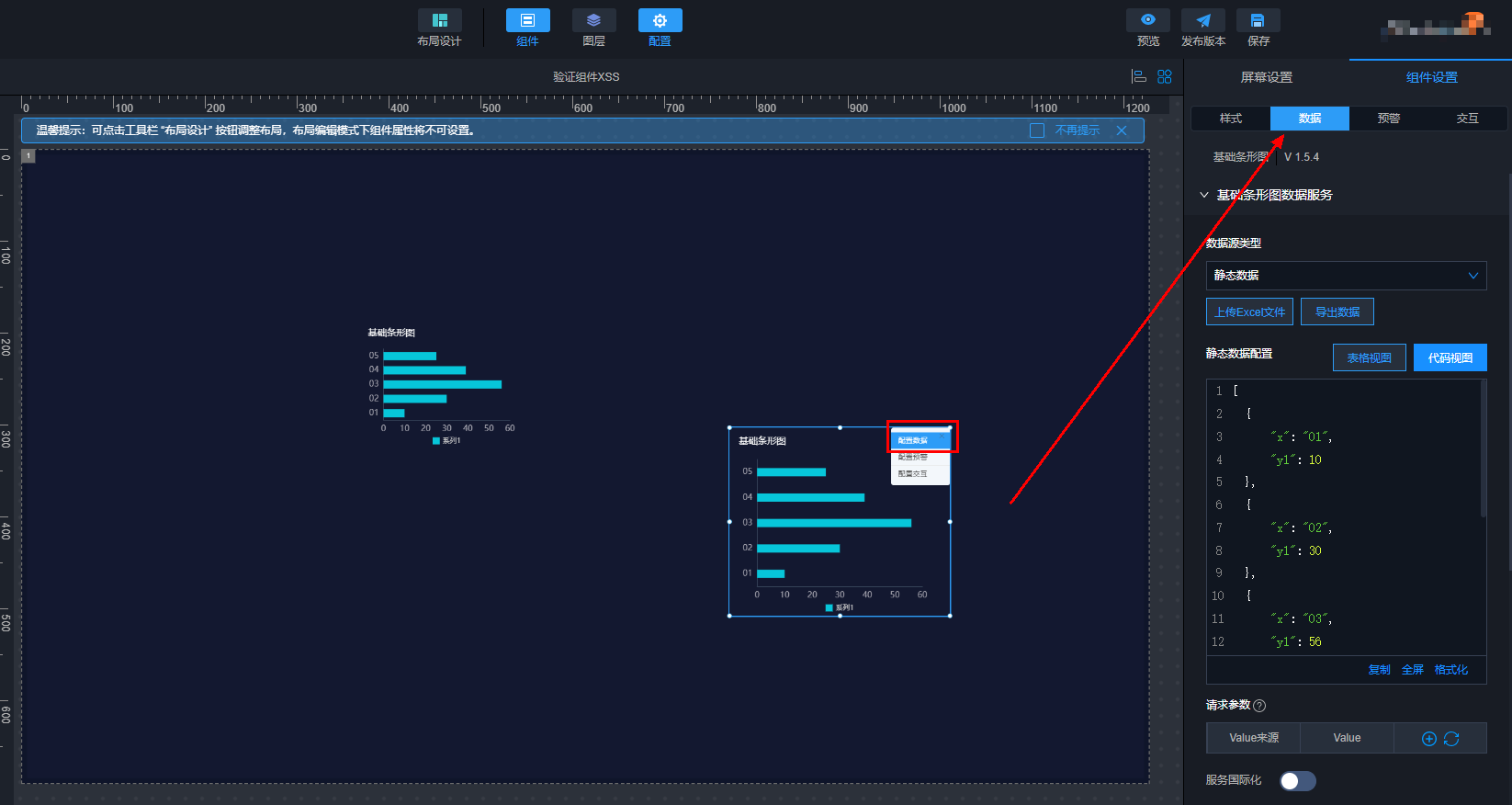
Task: Click the Value来源 column header
Action: (1254, 738)
